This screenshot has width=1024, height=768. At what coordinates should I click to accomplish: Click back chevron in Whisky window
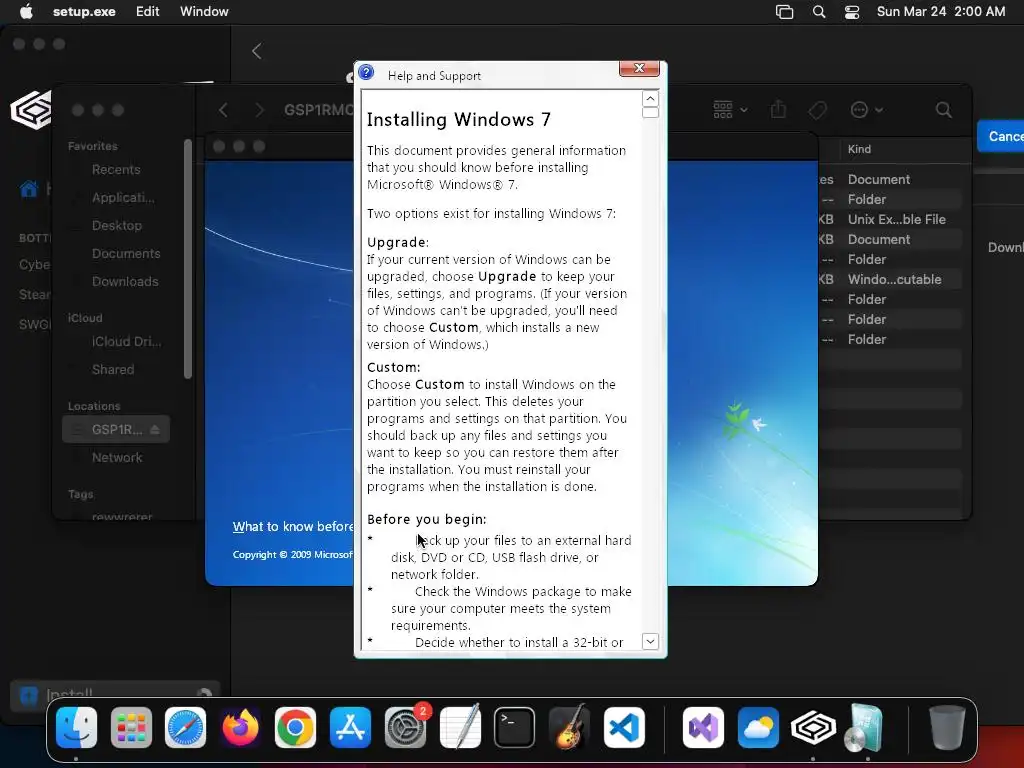tap(257, 51)
